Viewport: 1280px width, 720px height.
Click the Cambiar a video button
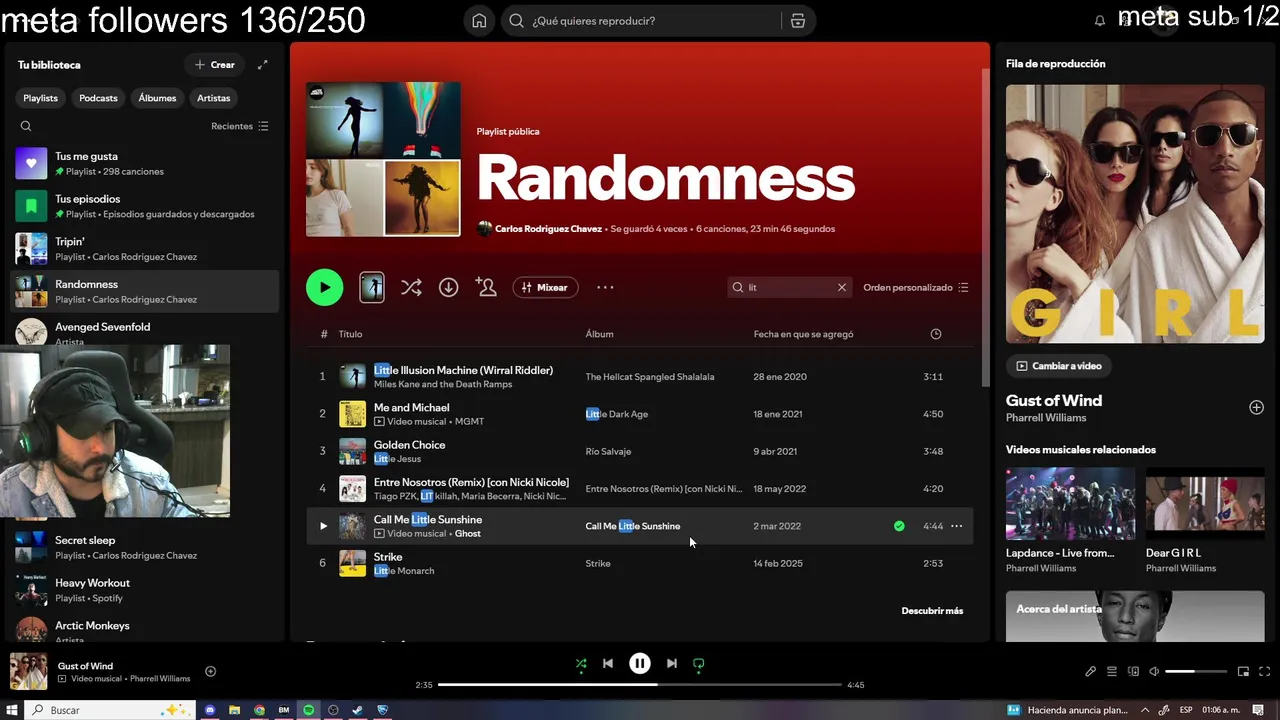pyautogui.click(x=1058, y=366)
